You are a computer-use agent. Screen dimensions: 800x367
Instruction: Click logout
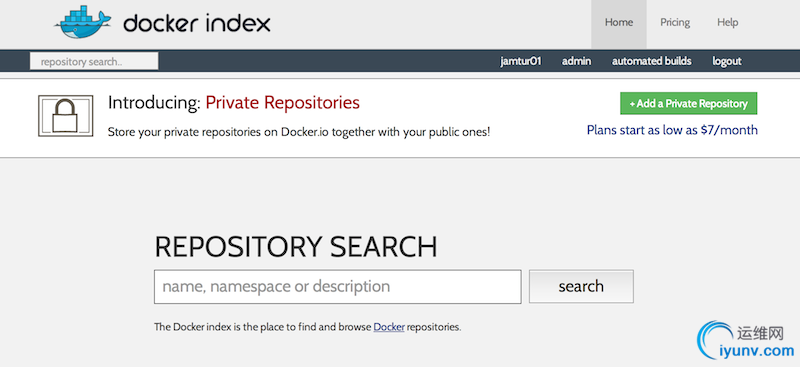[x=727, y=61]
